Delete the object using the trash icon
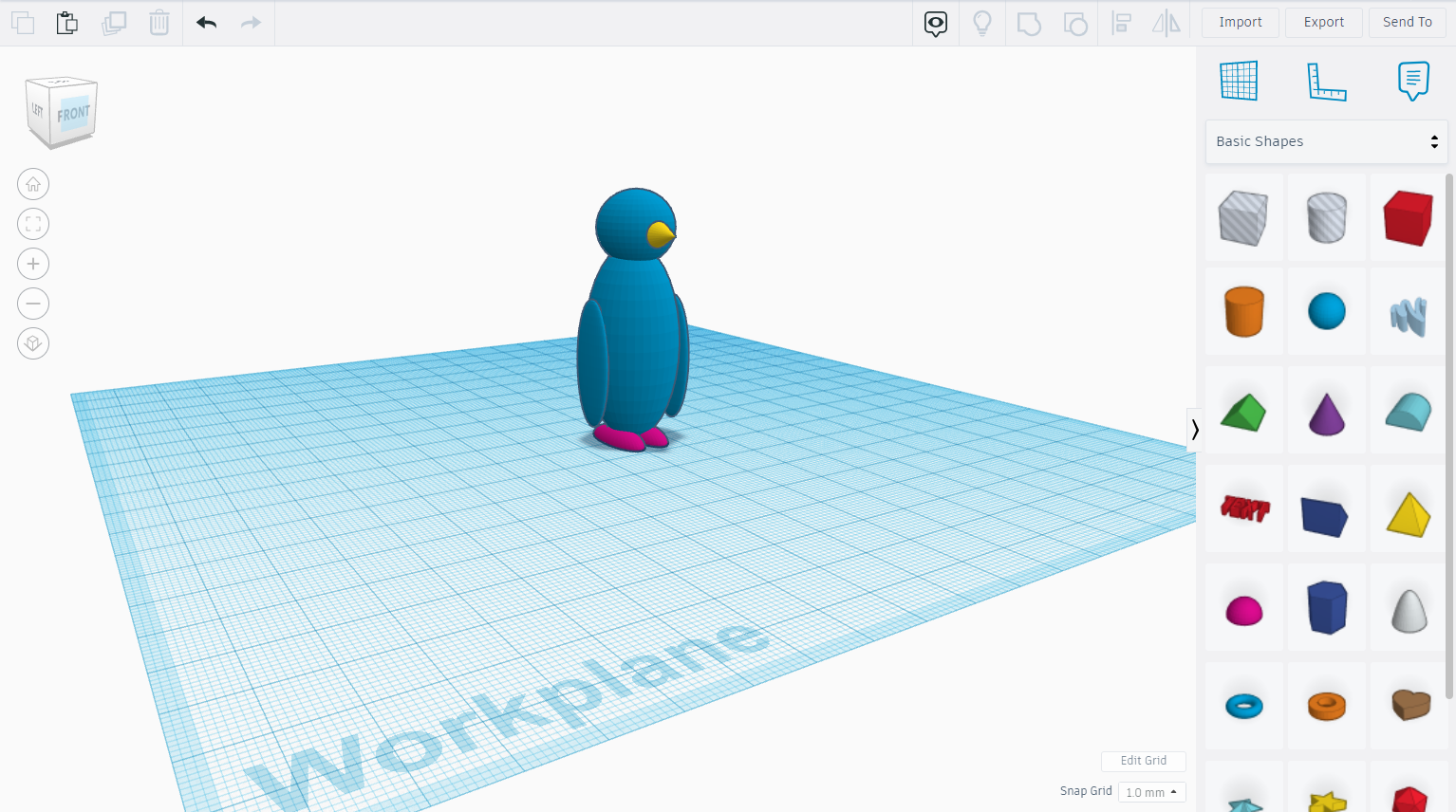The image size is (1456, 812). [x=159, y=22]
